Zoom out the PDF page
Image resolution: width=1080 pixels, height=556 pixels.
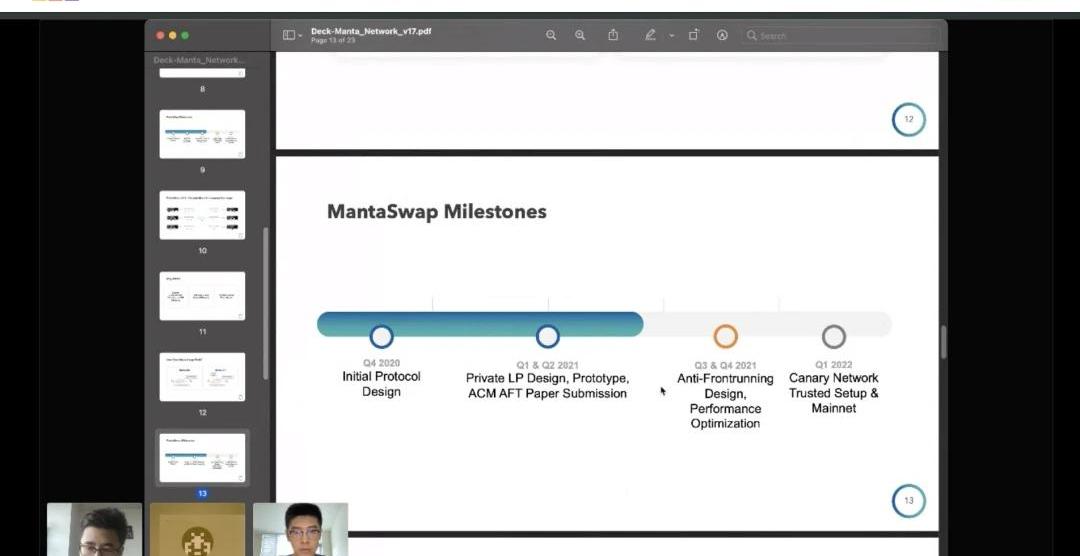pyautogui.click(x=551, y=35)
